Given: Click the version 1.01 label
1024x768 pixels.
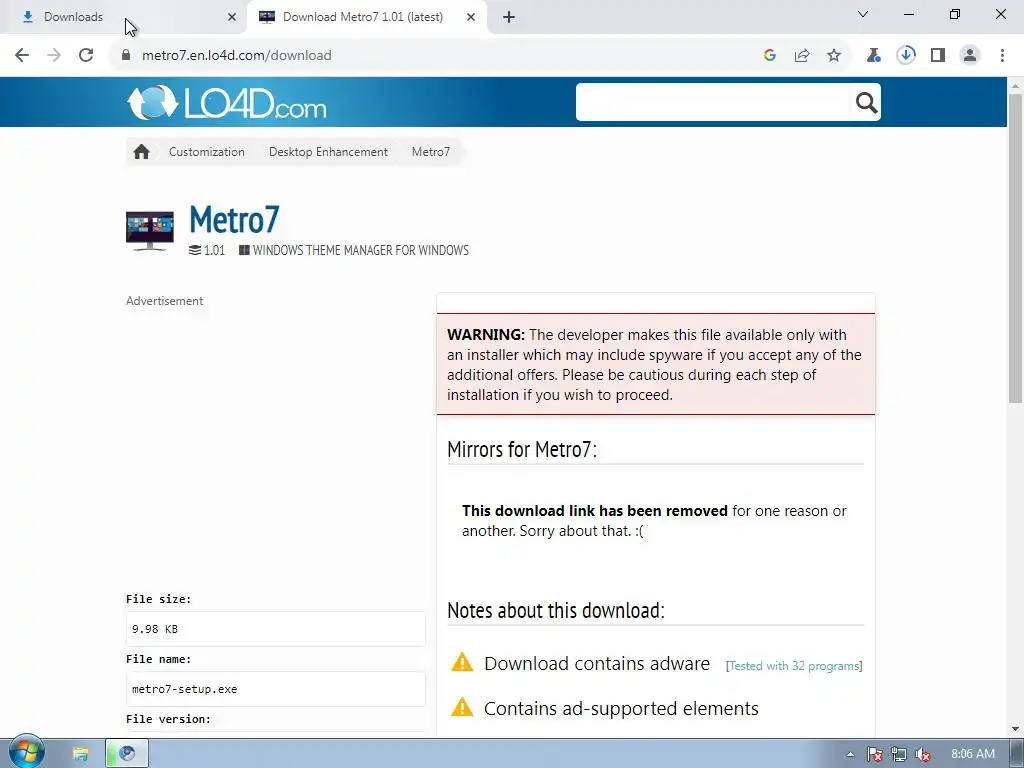Looking at the screenshot, I should click(x=207, y=250).
